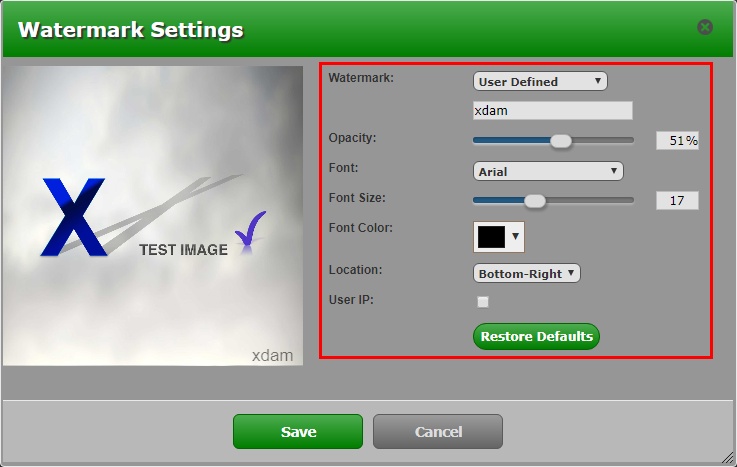Enable the User IP checkbox
737x467 pixels.
tap(483, 302)
